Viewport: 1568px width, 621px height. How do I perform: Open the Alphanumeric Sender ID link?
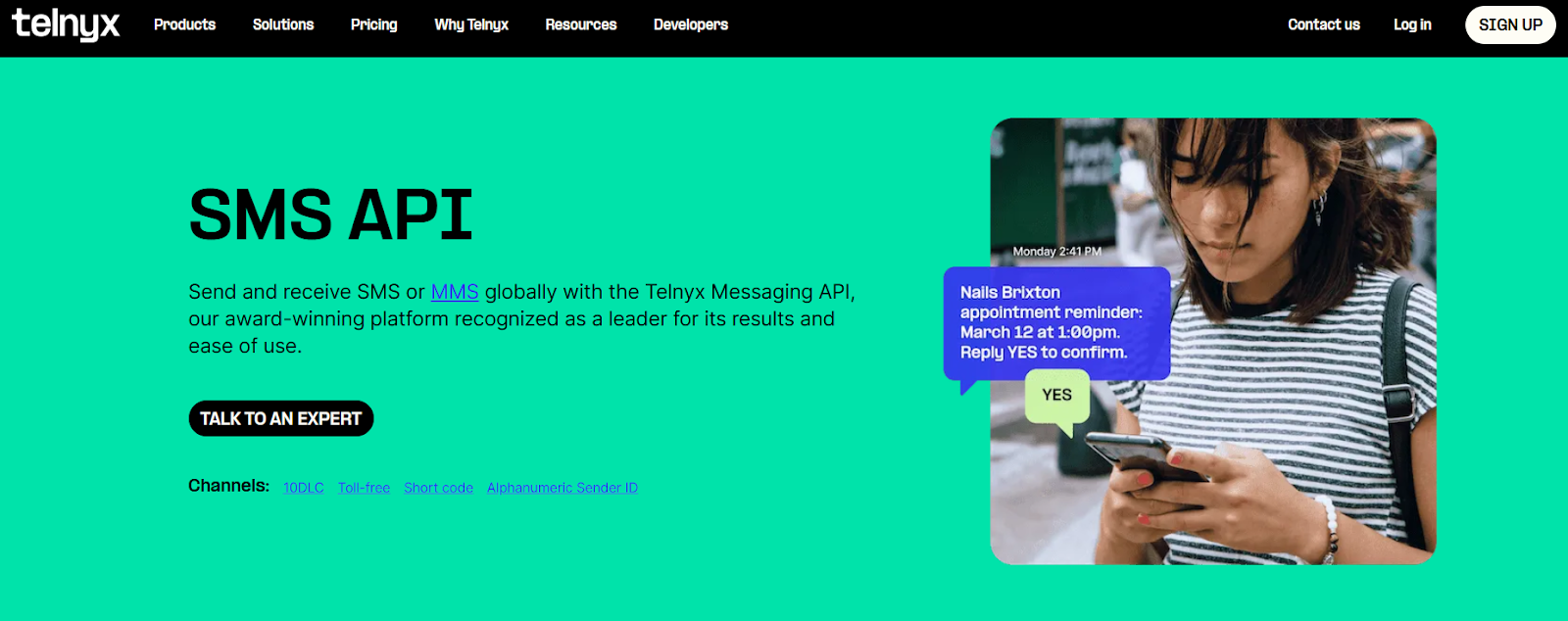563,488
